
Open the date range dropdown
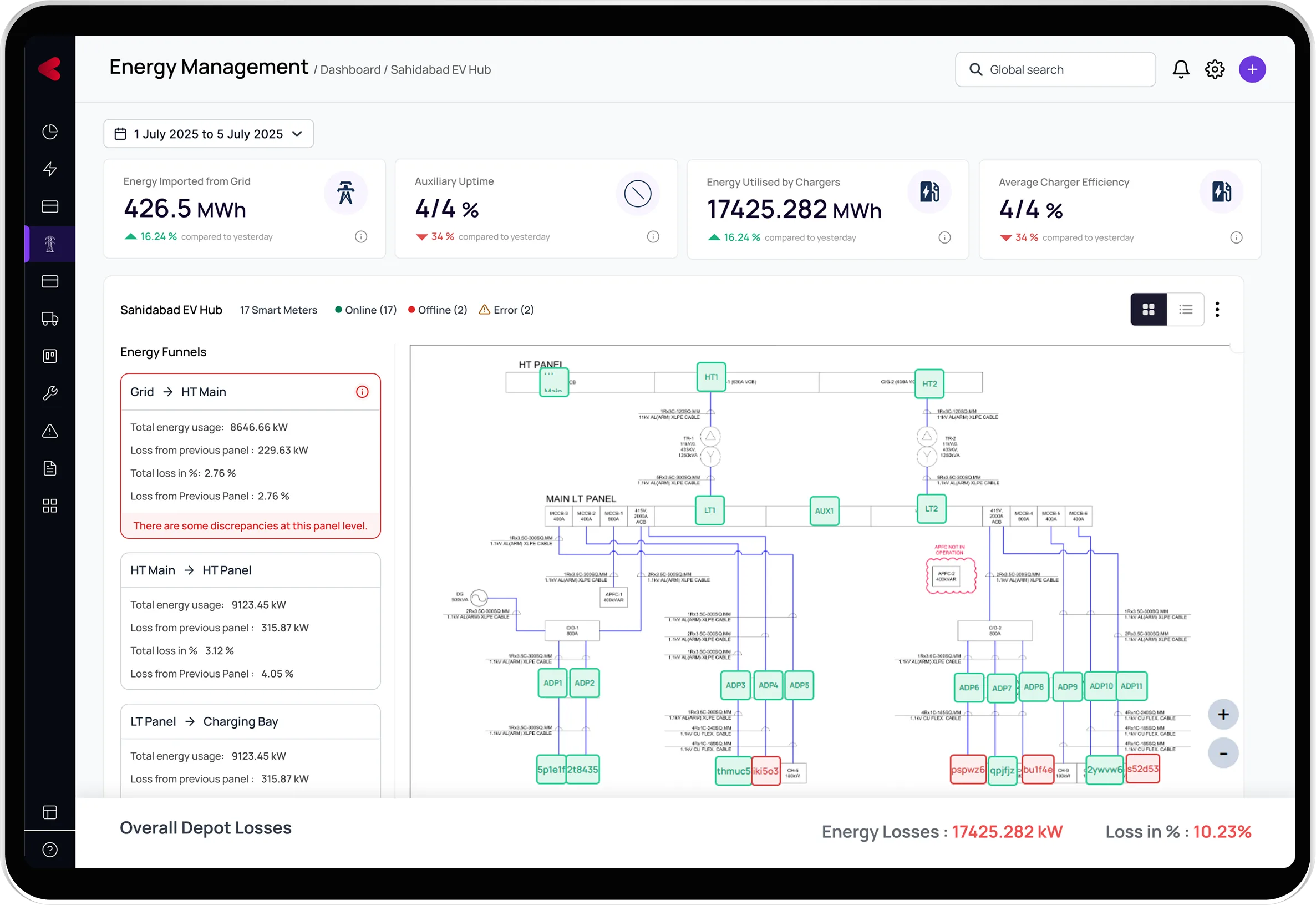click(x=209, y=134)
